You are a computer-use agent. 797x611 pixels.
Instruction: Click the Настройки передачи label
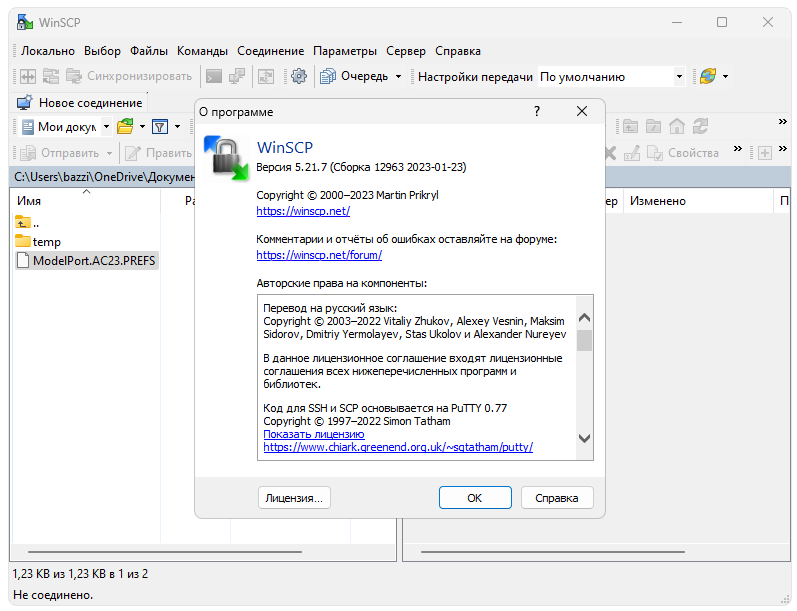pos(475,77)
